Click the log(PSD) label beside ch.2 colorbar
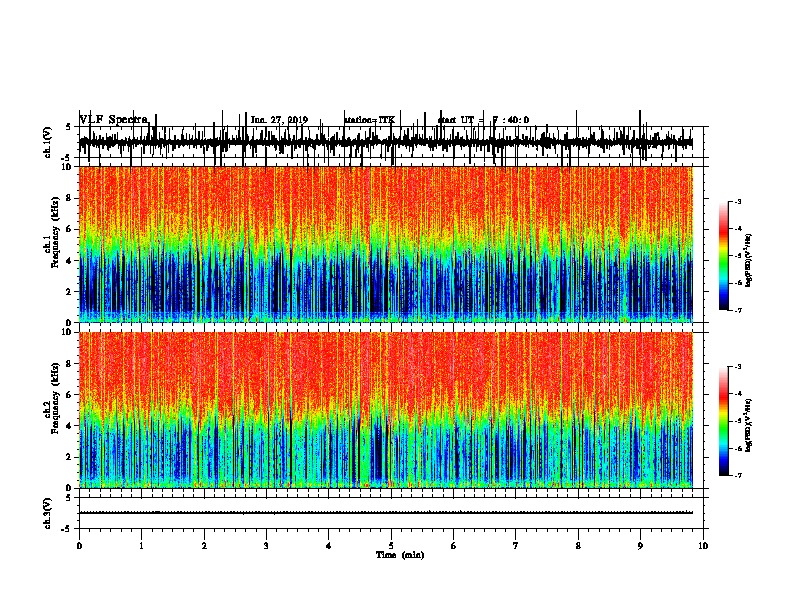 (x=748, y=425)
